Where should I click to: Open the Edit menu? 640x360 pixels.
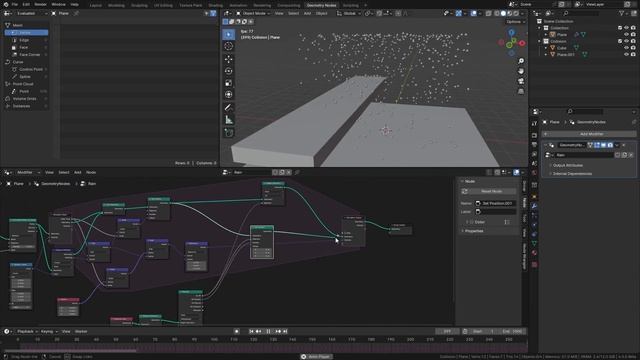point(26,4)
